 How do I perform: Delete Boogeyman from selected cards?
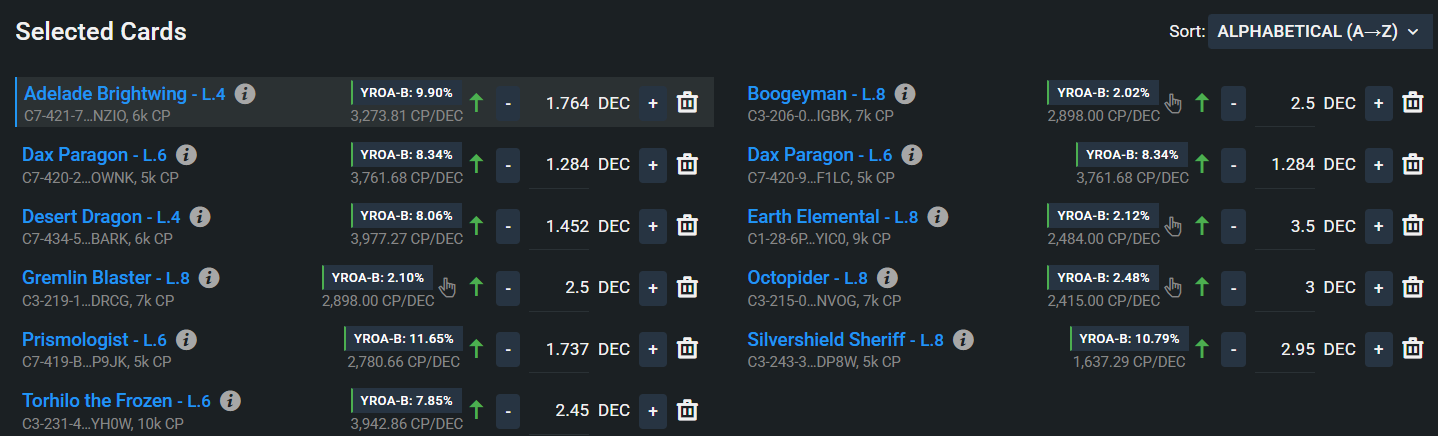point(1412,102)
